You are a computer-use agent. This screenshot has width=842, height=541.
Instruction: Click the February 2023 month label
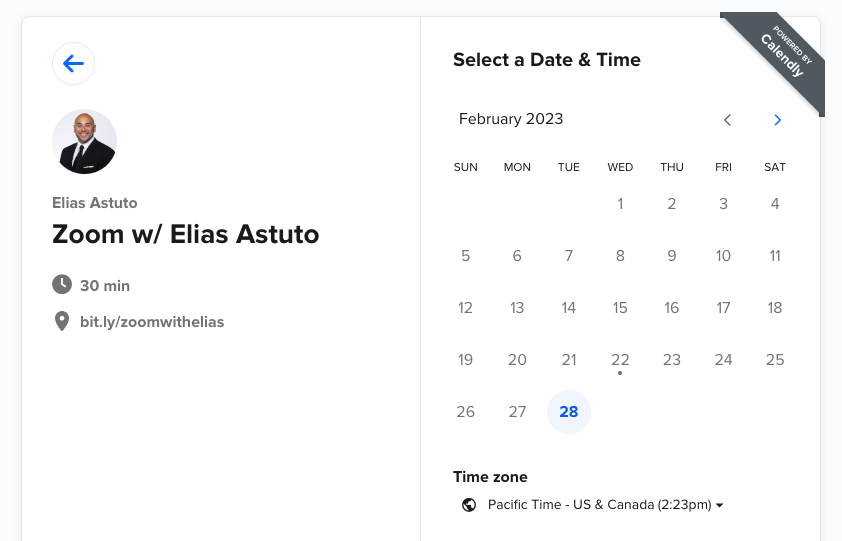click(x=511, y=119)
